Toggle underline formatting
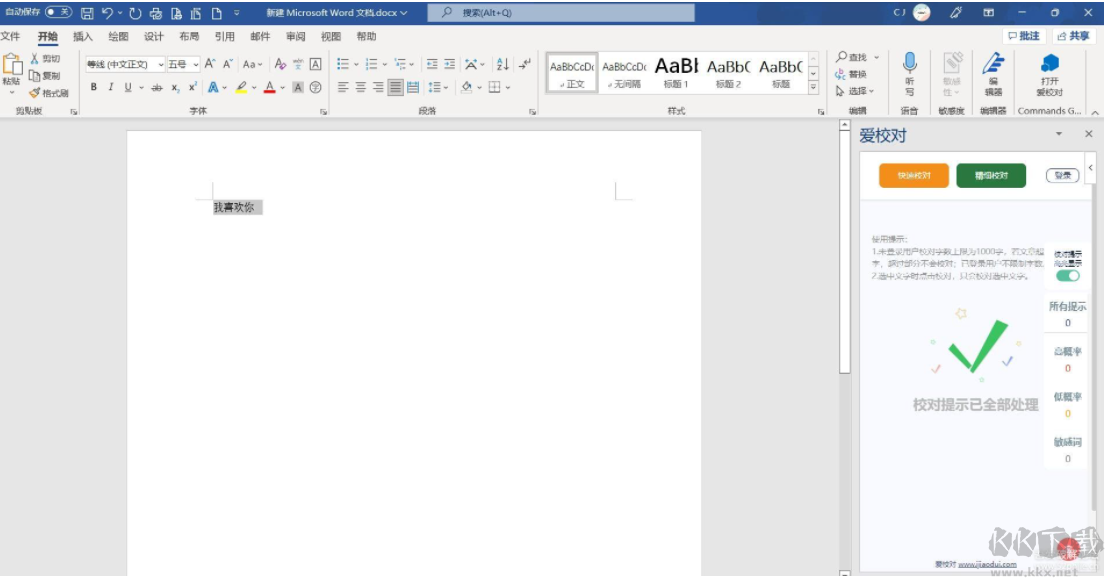 point(128,87)
